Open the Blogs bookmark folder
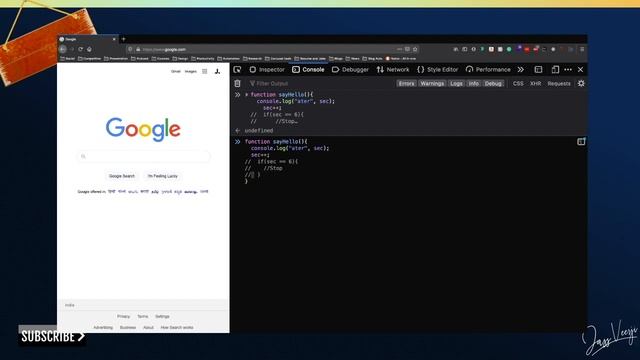 click(336, 58)
